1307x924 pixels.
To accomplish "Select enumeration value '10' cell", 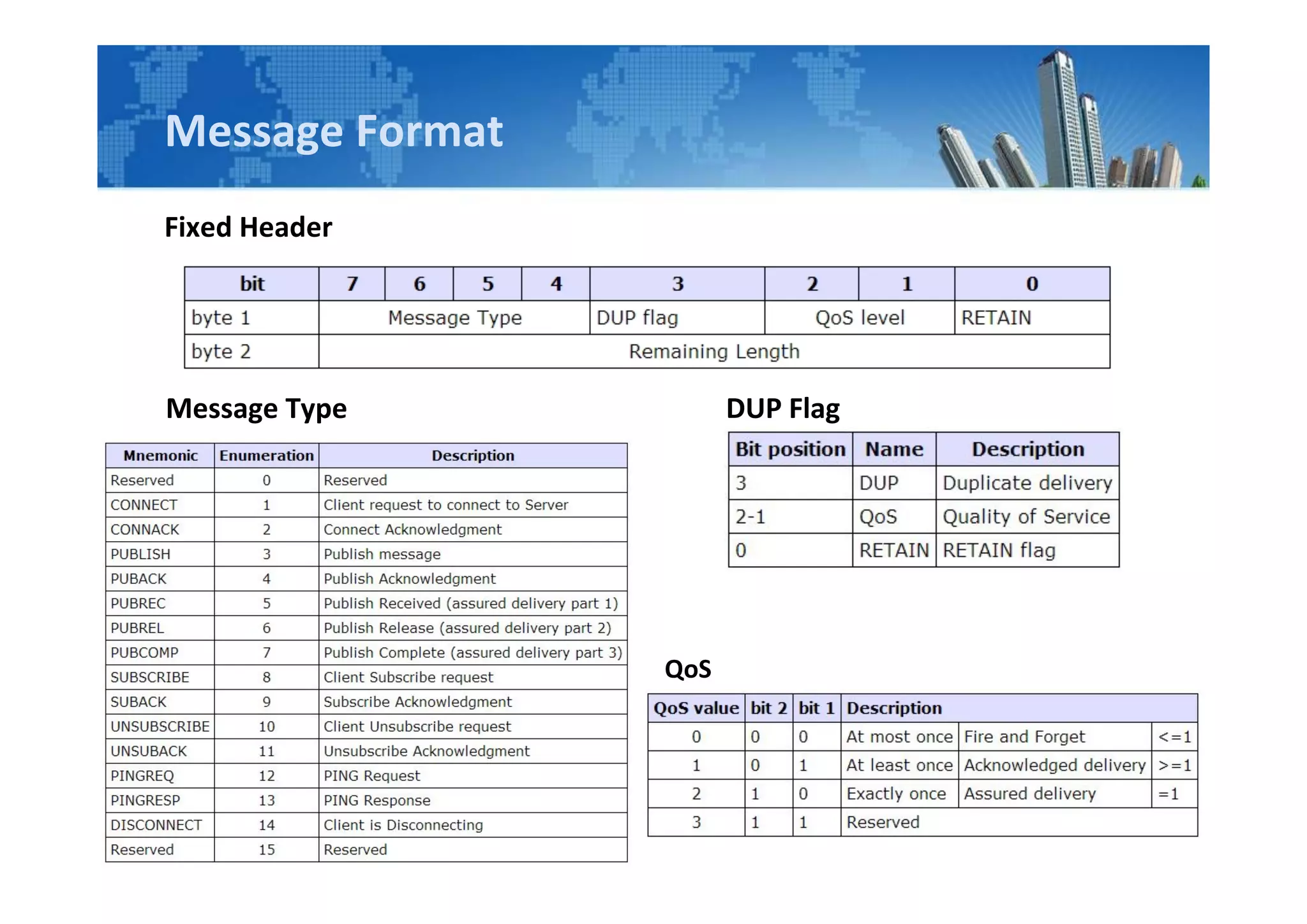I will coord(267,726).
